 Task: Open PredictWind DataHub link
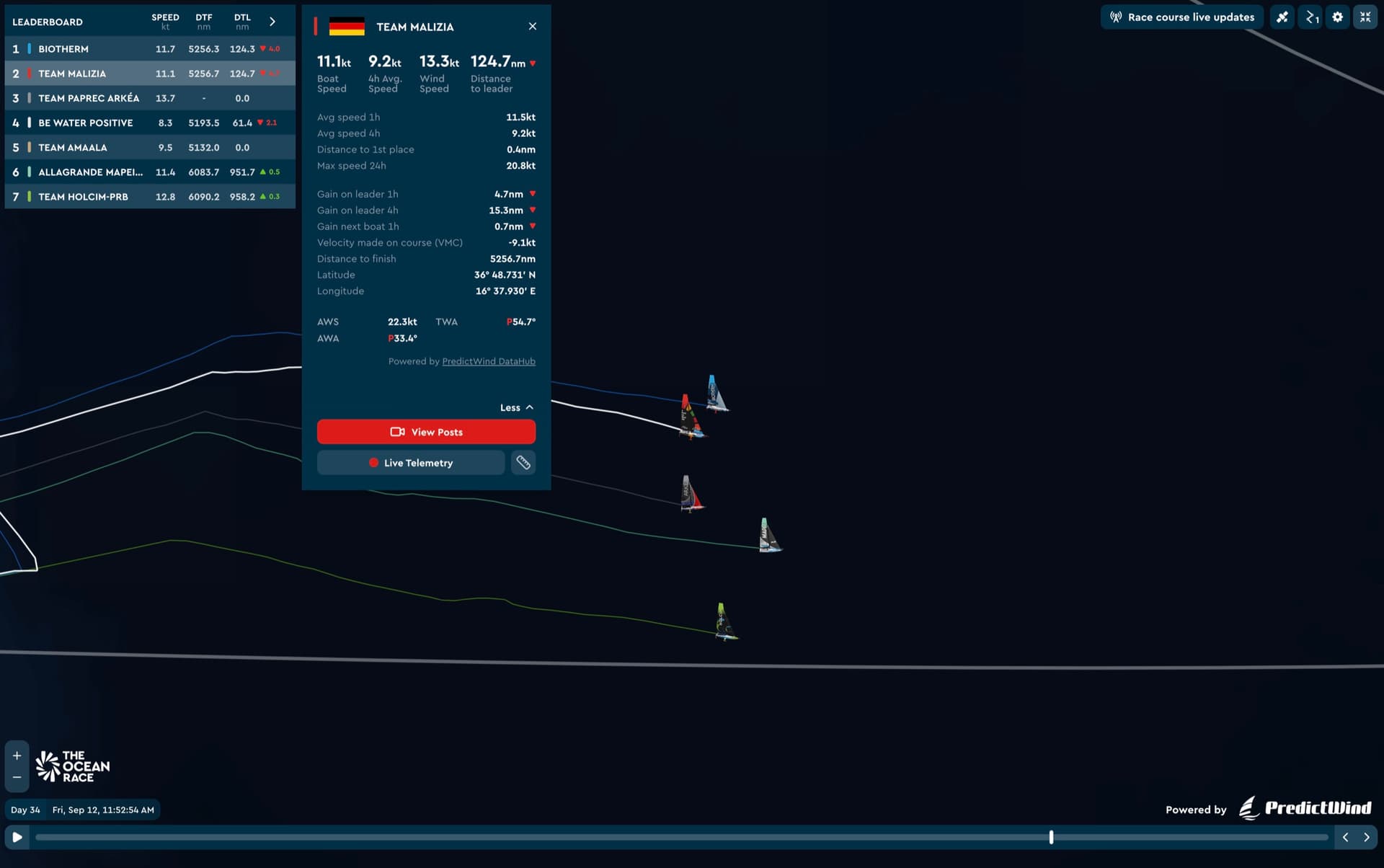click(489, 361)
